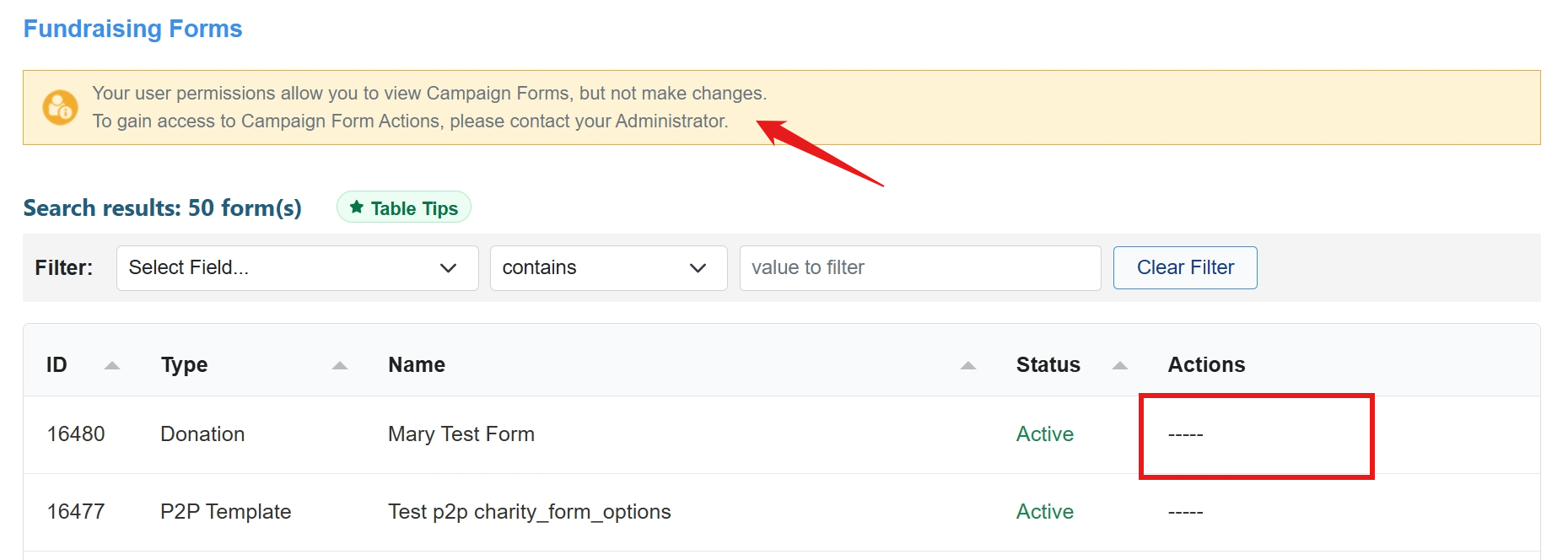
Task: Open the Select Field filter dropdown
Action: [x=297, y=268]
